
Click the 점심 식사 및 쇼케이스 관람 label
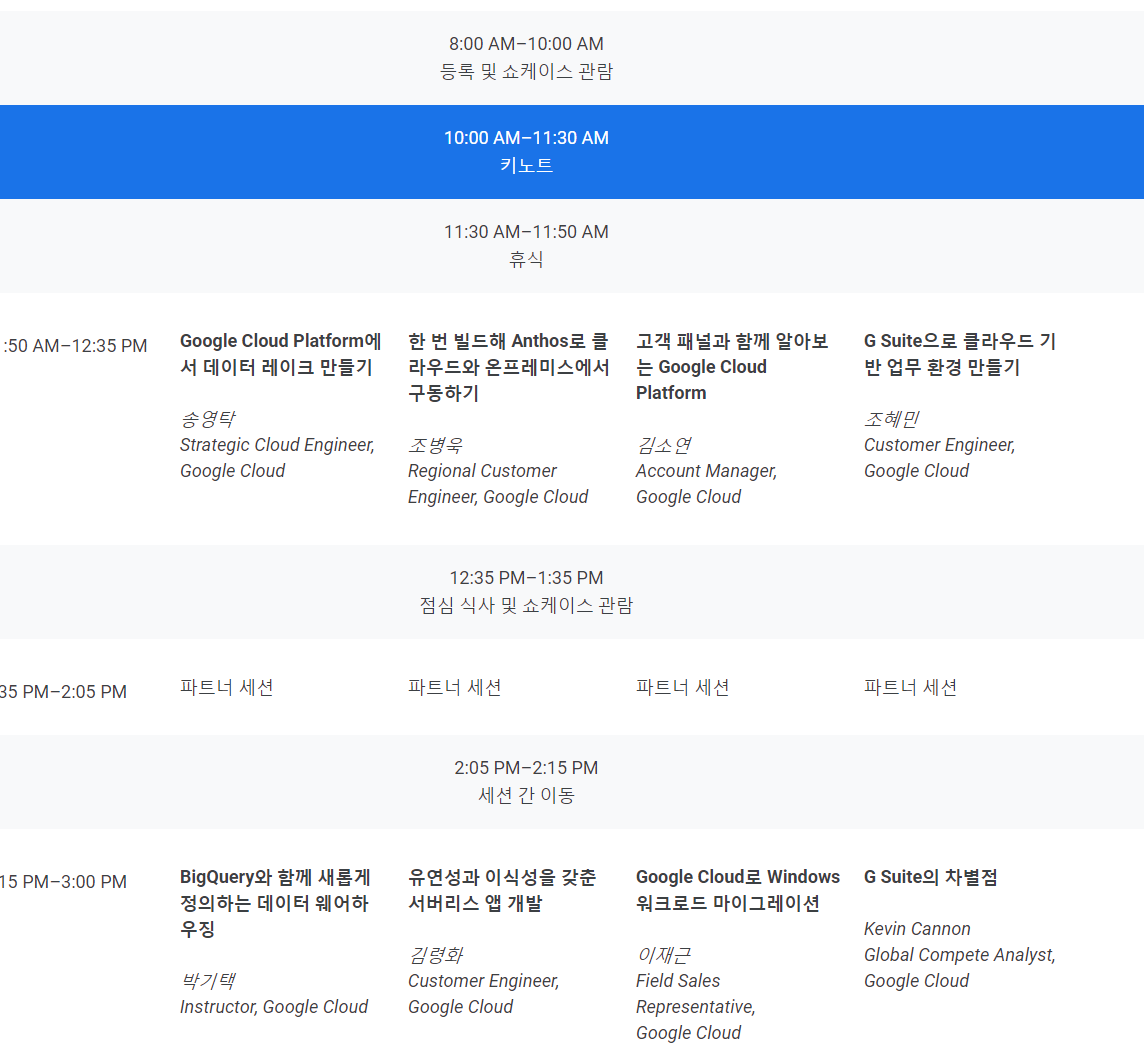526,605
